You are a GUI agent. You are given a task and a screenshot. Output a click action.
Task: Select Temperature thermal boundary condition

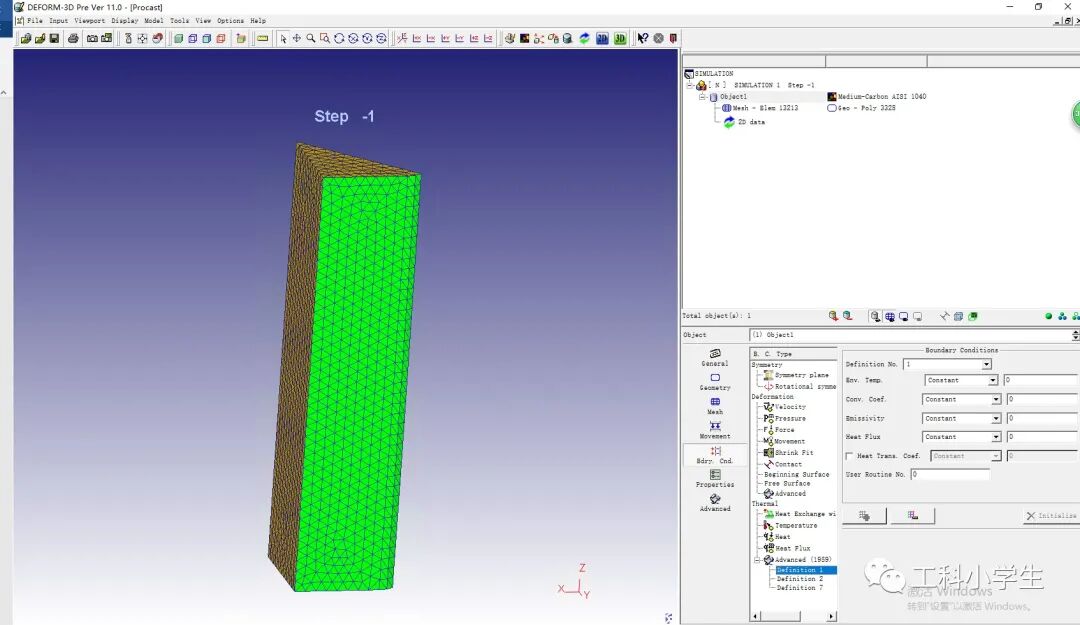click(791, 526)
